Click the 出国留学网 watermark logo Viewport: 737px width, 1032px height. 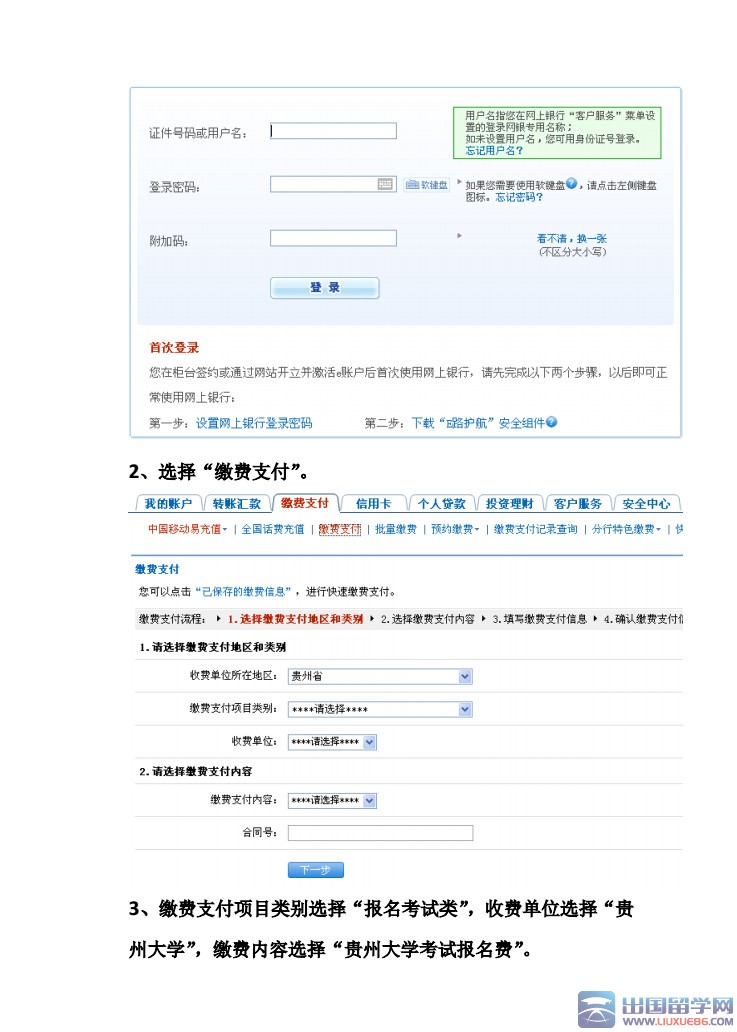(x=656, y=1009)
